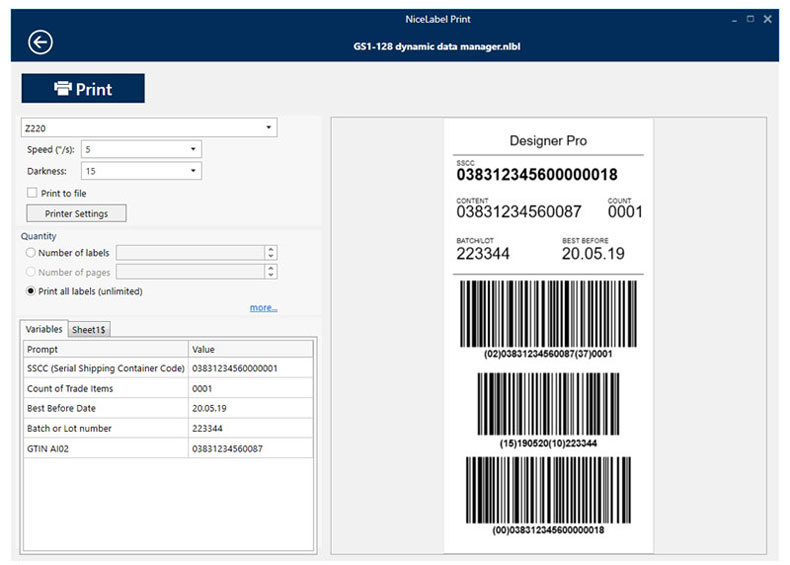Click the Number of labels spinner arrows
The image size is (790, 565).
point(271,253)
